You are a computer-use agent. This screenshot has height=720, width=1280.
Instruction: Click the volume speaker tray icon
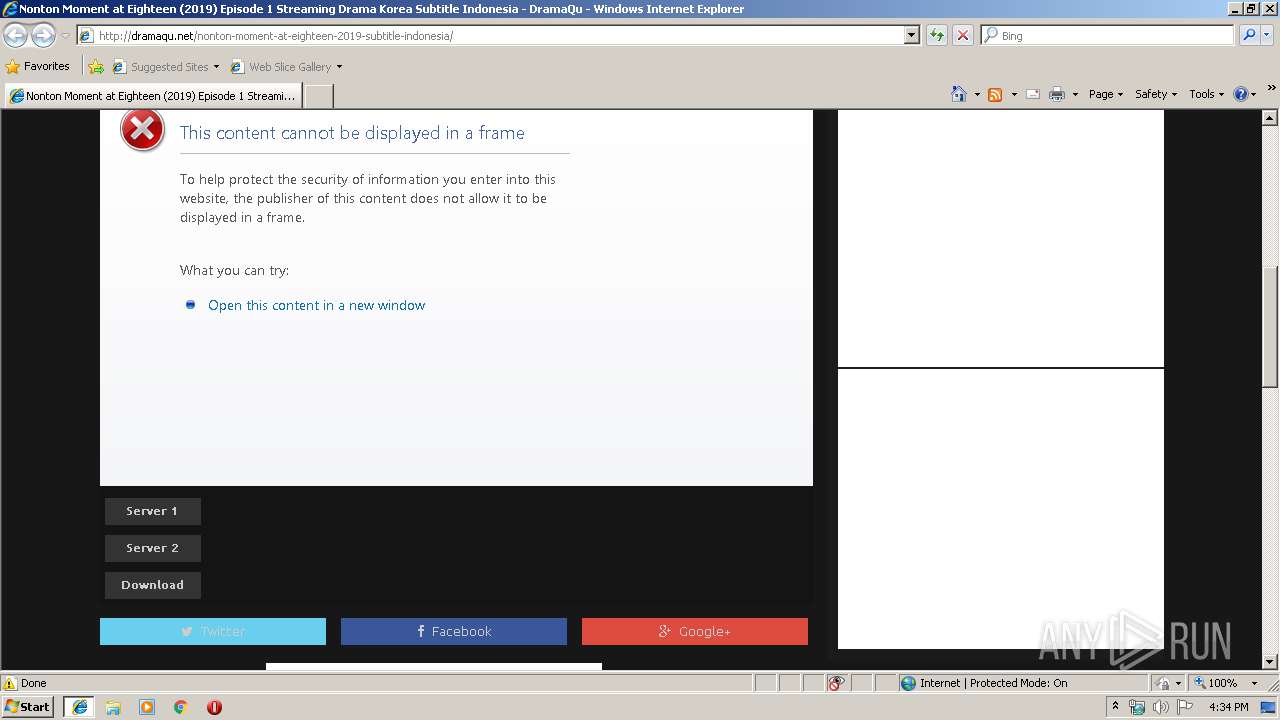click(1160, 707)
